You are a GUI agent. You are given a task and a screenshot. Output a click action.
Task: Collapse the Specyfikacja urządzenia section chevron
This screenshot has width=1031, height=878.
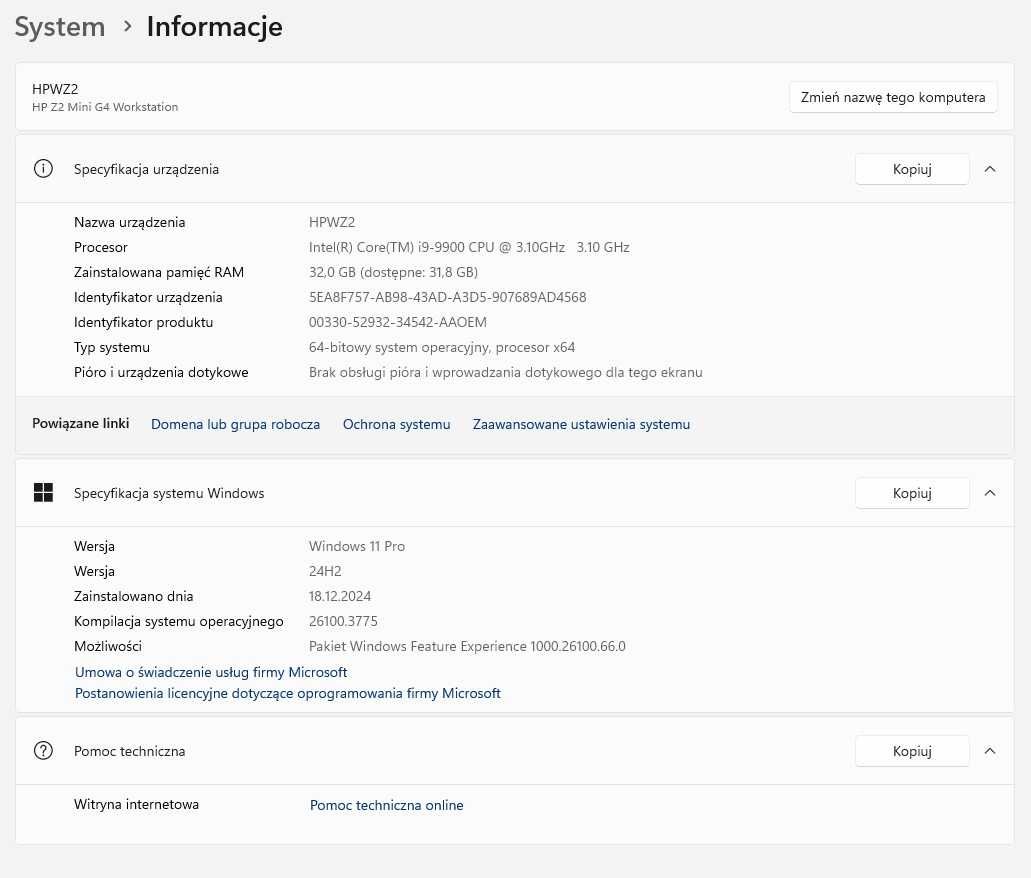pyautogui.click(x=990, y=169)
